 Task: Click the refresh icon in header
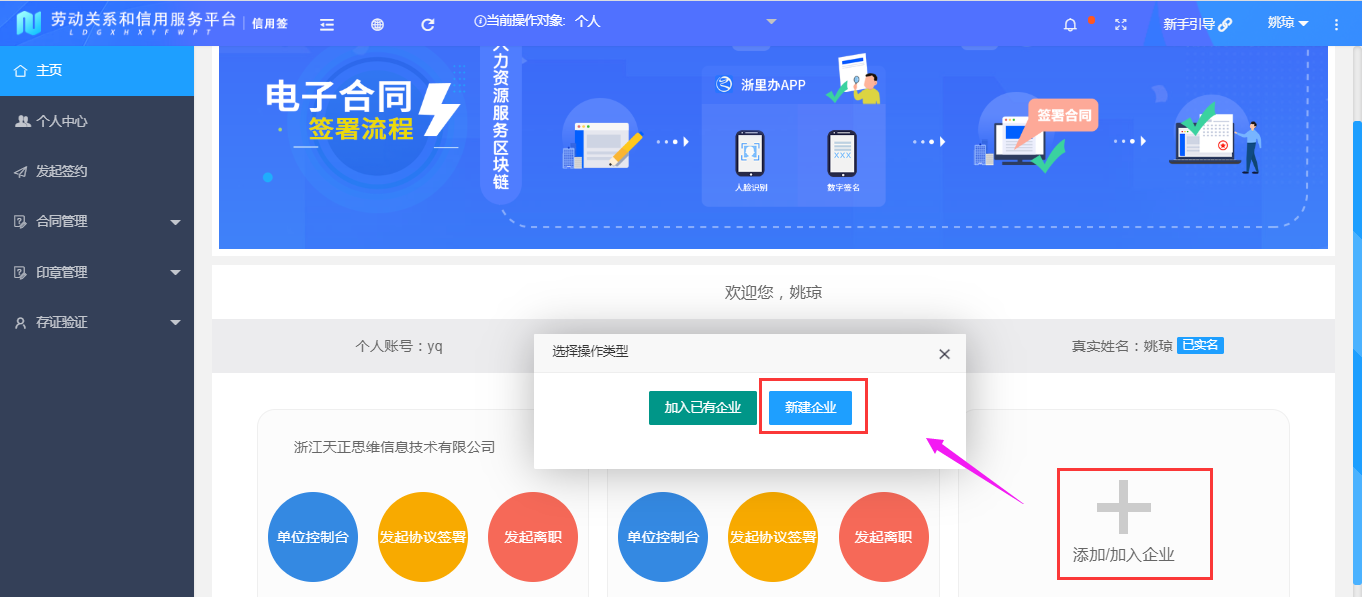coord(428,24)
